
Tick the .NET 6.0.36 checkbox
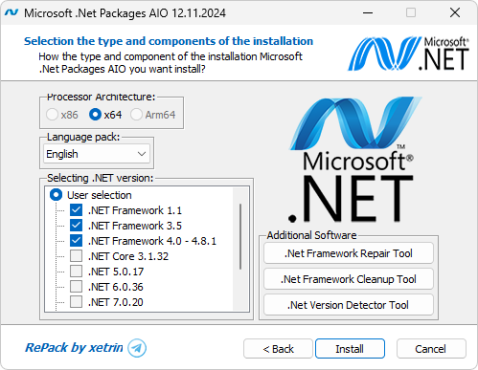[x=76, y=287]
